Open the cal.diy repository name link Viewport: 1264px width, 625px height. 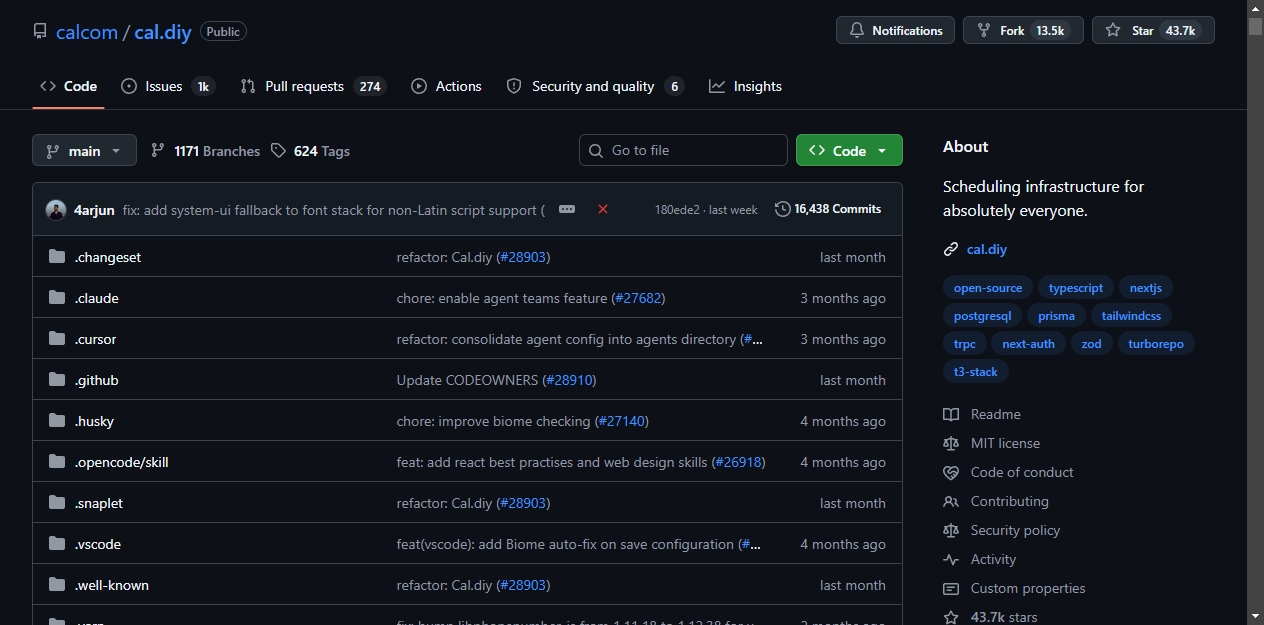tap(163, 32)
